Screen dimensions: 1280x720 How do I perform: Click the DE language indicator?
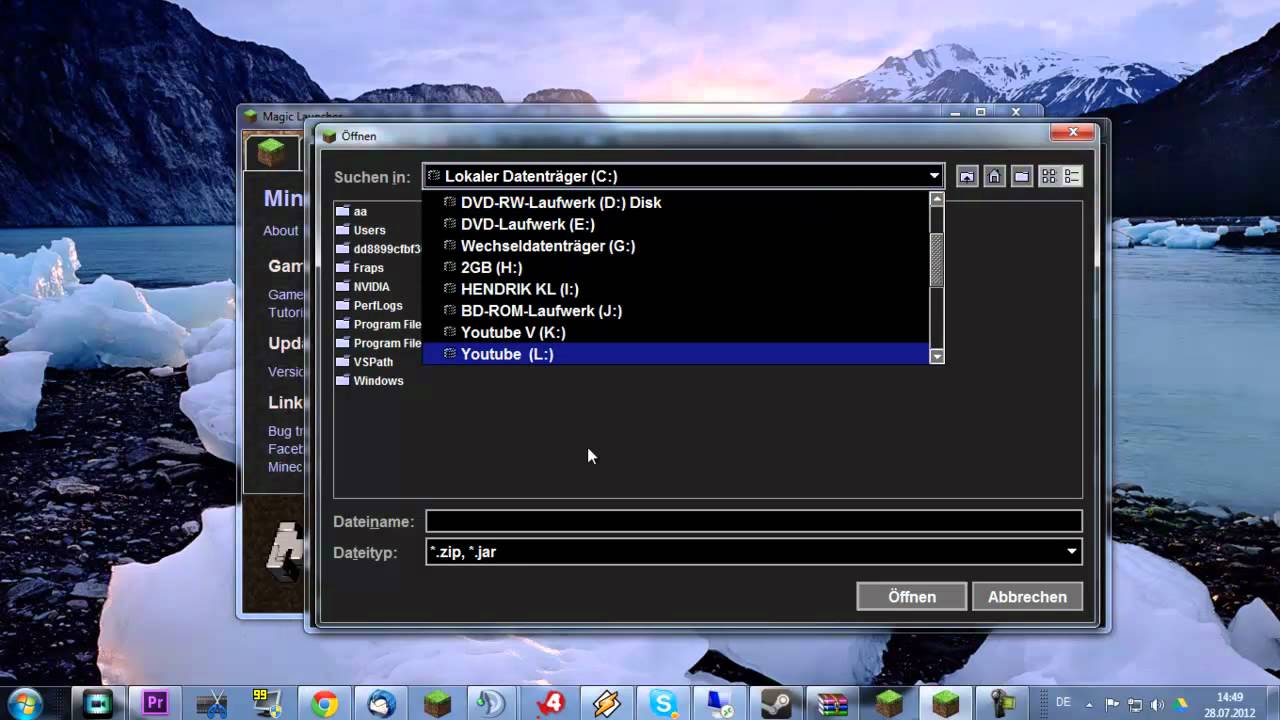1063,703
